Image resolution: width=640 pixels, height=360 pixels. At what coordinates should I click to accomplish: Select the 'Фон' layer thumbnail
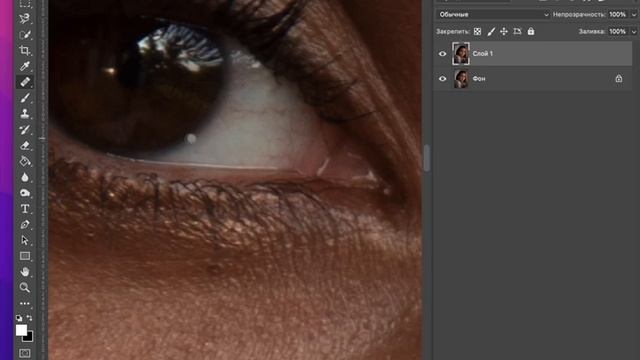(461, 79)
